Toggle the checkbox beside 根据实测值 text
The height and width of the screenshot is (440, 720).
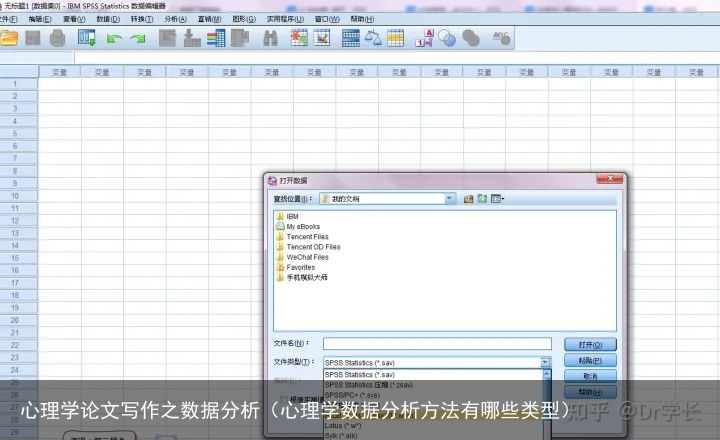(284, 399)
